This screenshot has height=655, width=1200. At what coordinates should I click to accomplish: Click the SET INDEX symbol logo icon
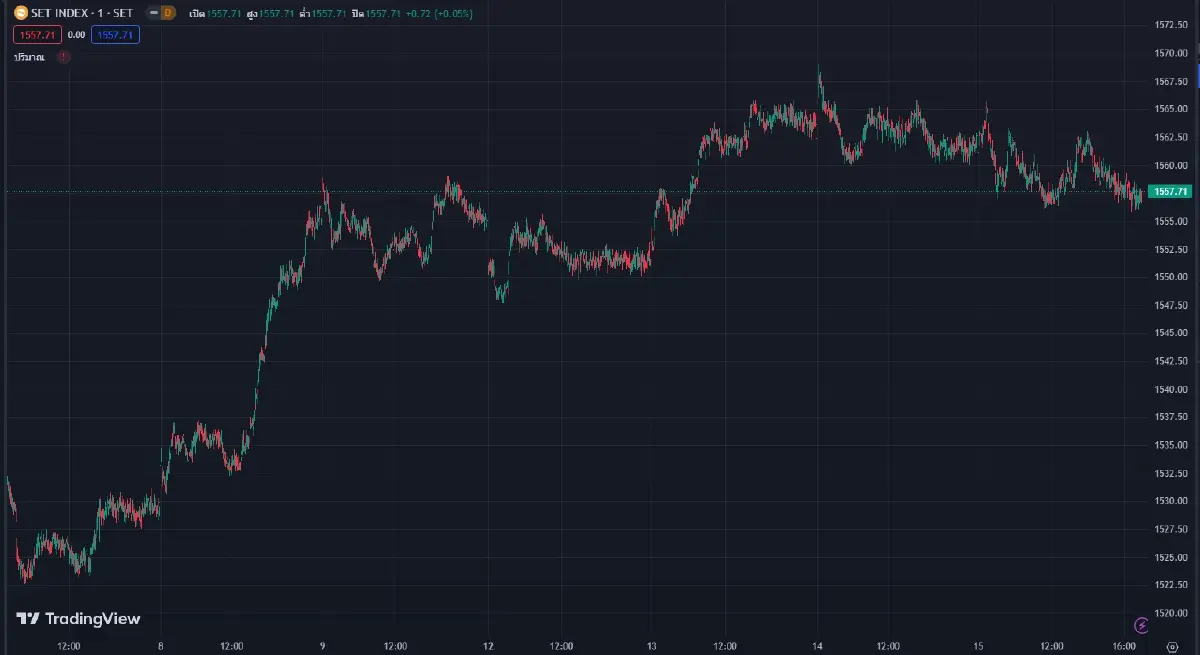(21, 14)
